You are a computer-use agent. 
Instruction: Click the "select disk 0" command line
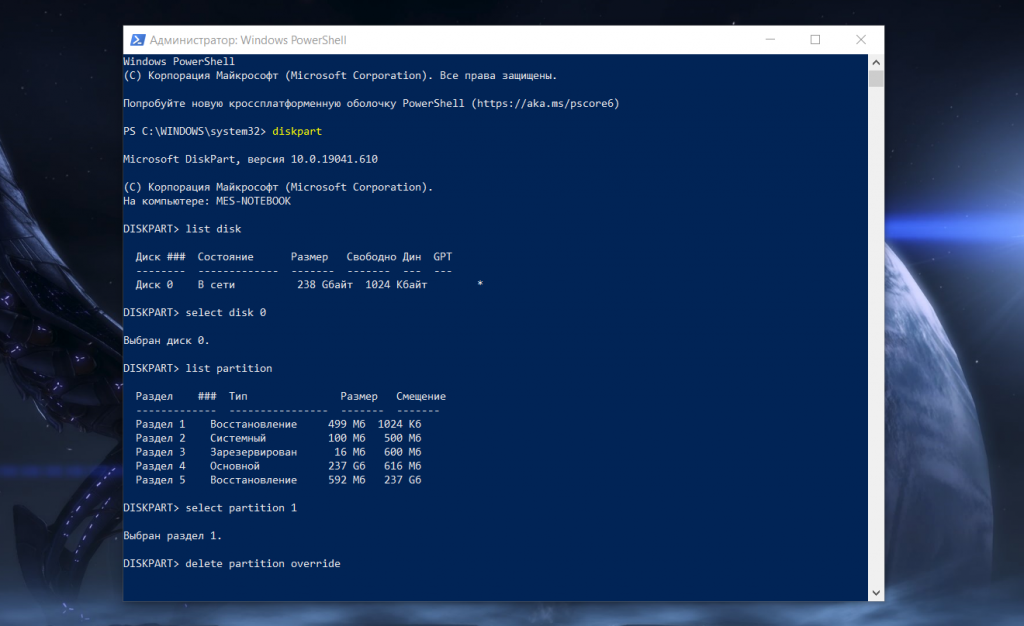coord(195,313)
